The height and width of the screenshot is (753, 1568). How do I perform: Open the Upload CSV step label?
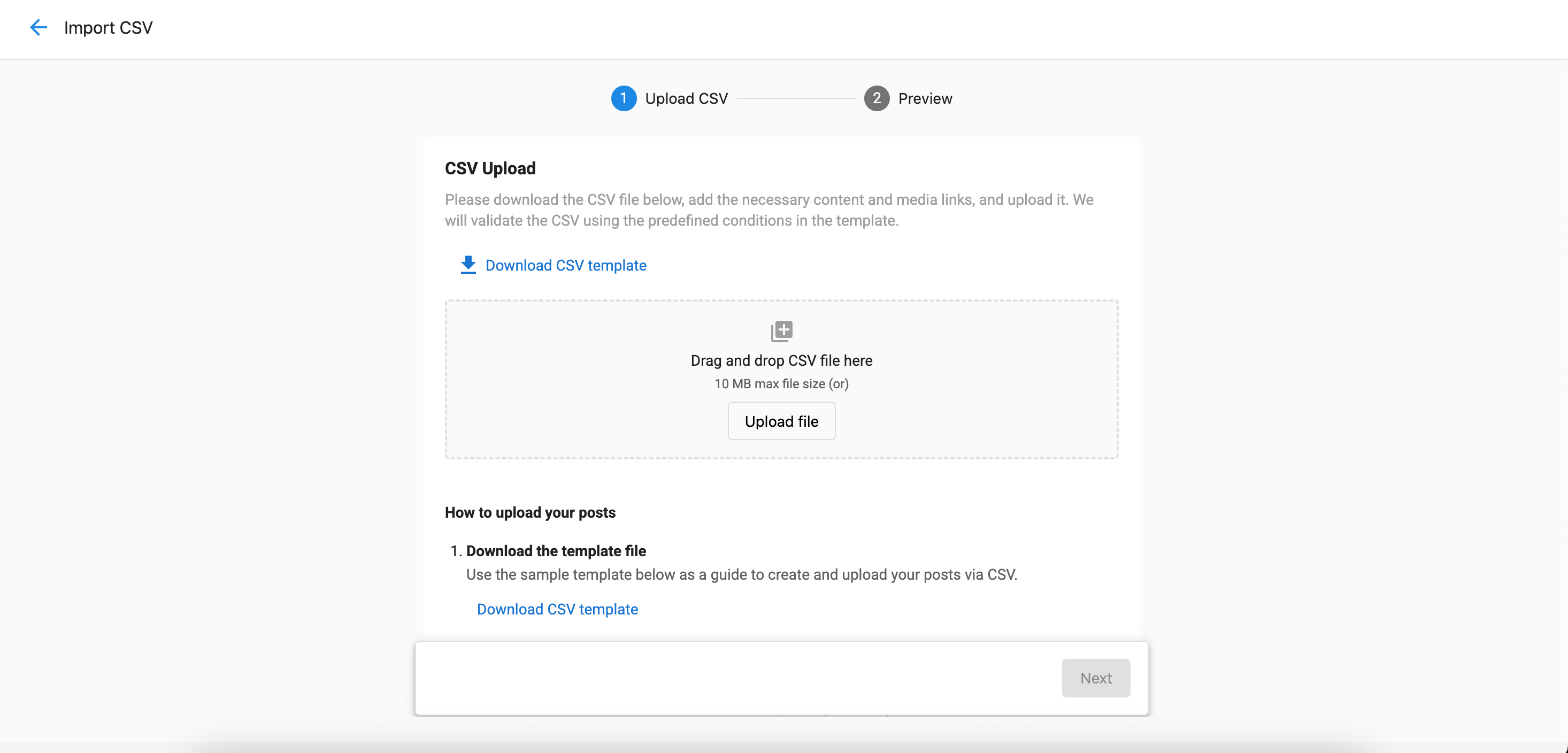click(686, 98)
